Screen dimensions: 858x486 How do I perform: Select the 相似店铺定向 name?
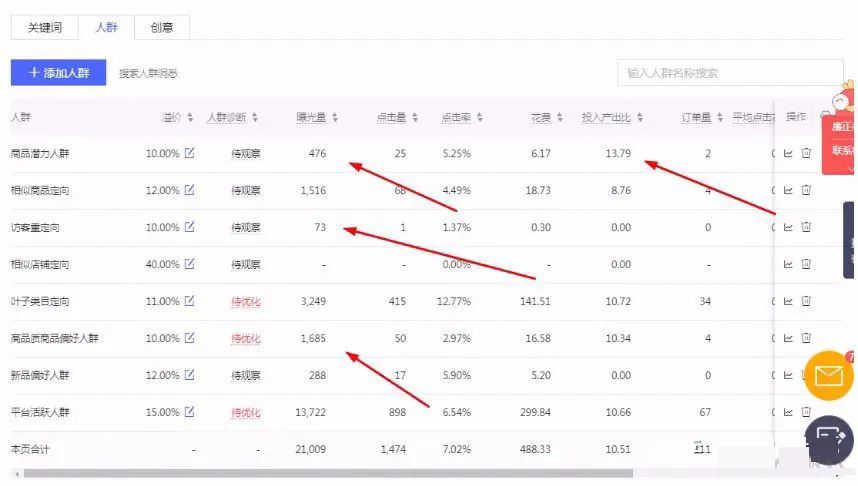(40, 264)
